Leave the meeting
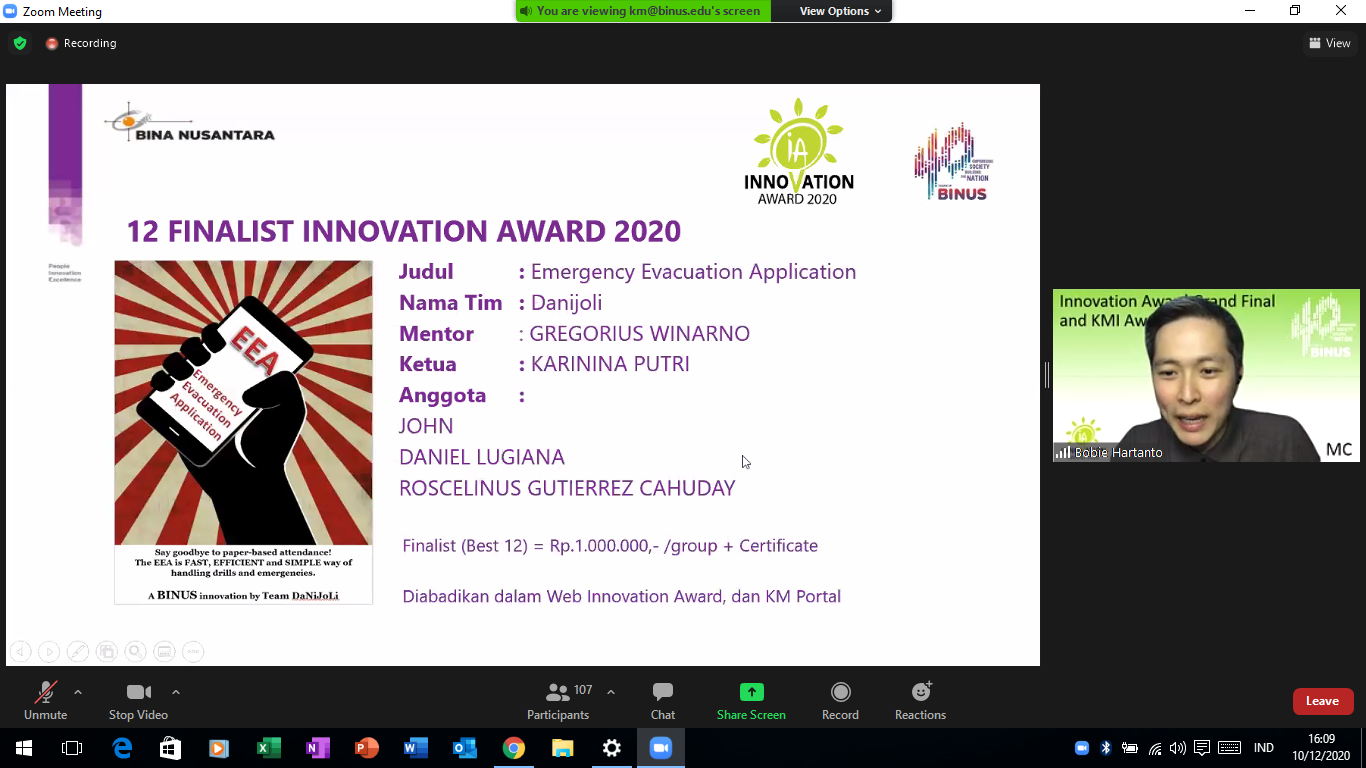 click(1323, 701)
